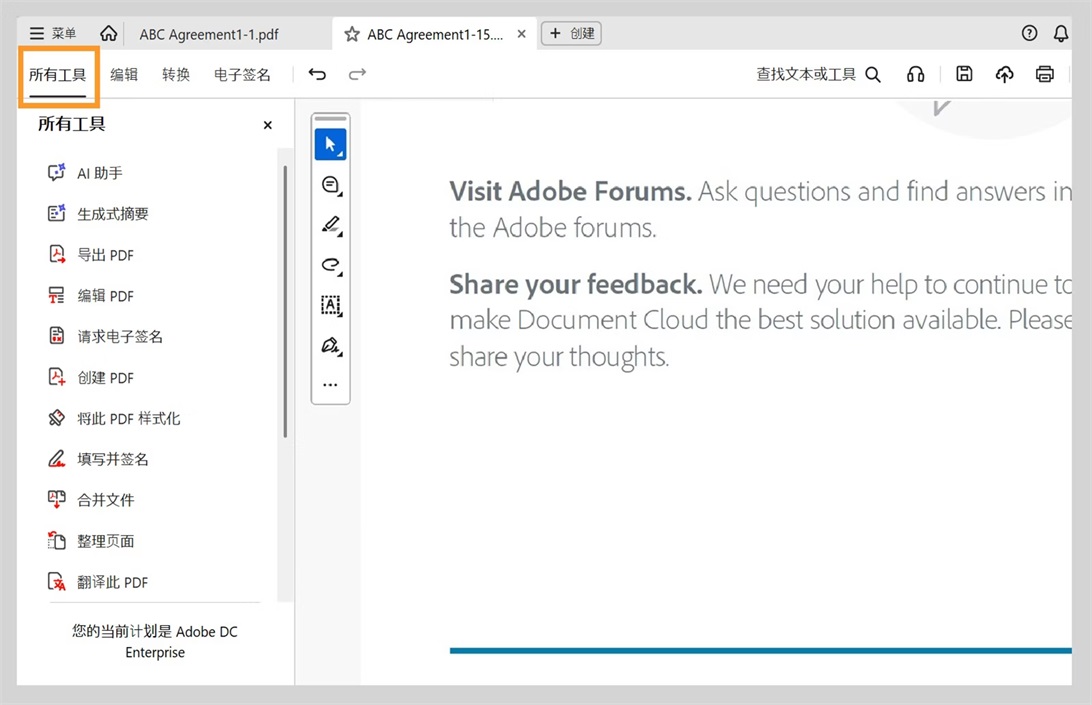Select the arrow selection tool

tap(331, 144)
